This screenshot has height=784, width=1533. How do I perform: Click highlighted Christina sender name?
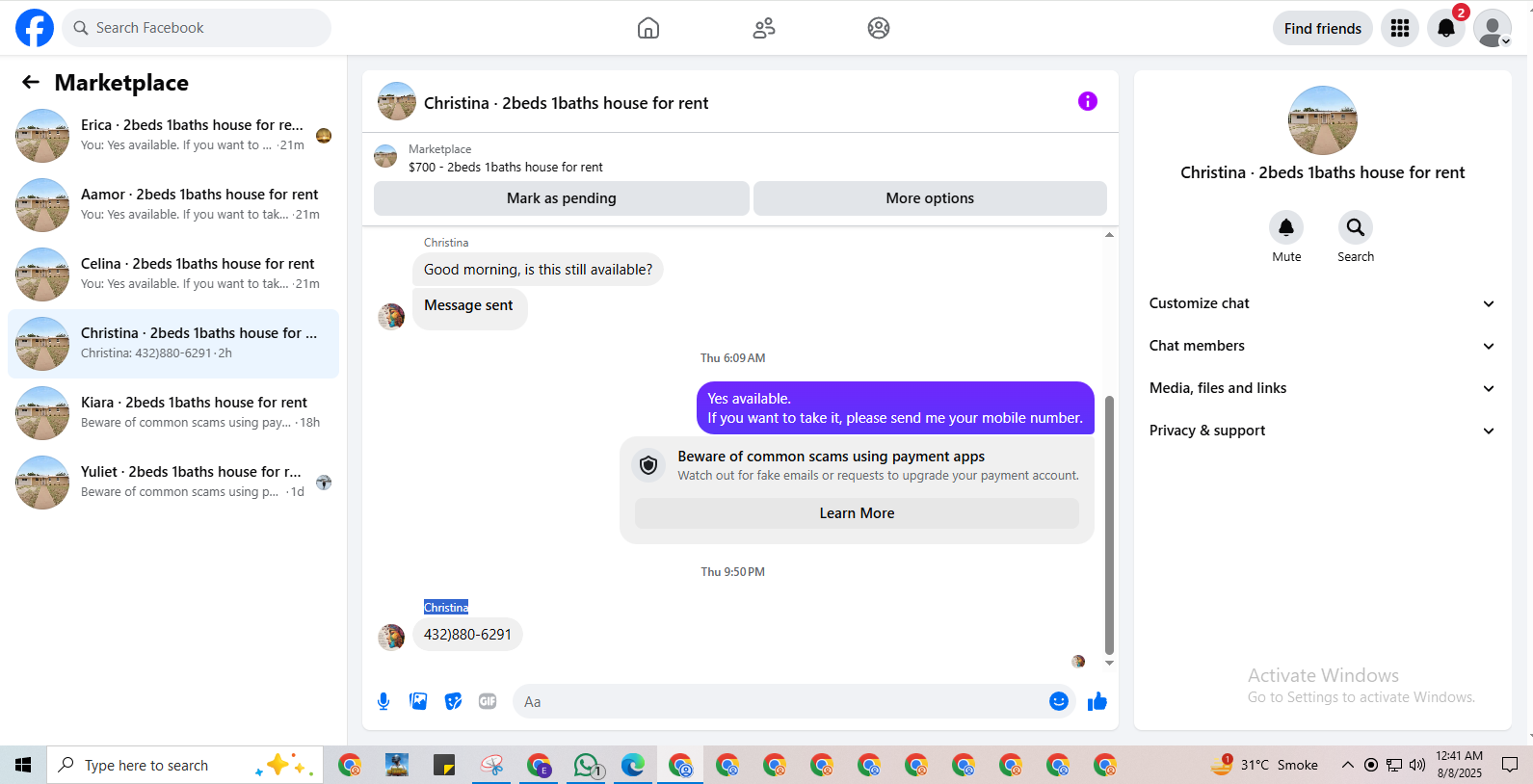[446, 607]
